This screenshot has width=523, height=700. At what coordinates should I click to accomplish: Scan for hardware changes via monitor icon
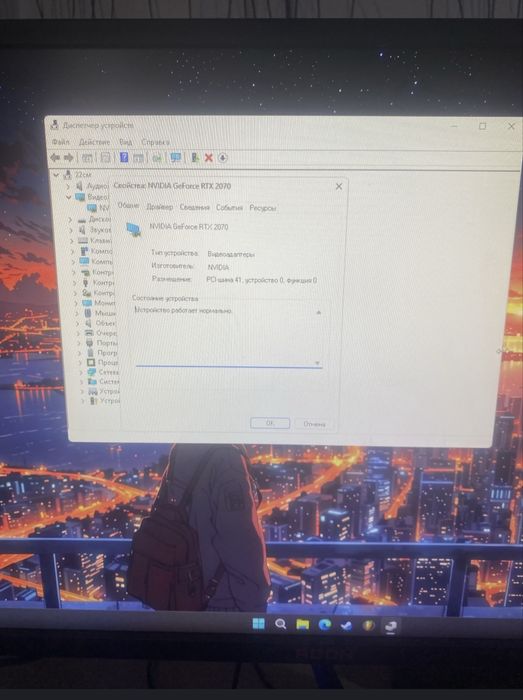pyautogui.click(x=176, y=158)
